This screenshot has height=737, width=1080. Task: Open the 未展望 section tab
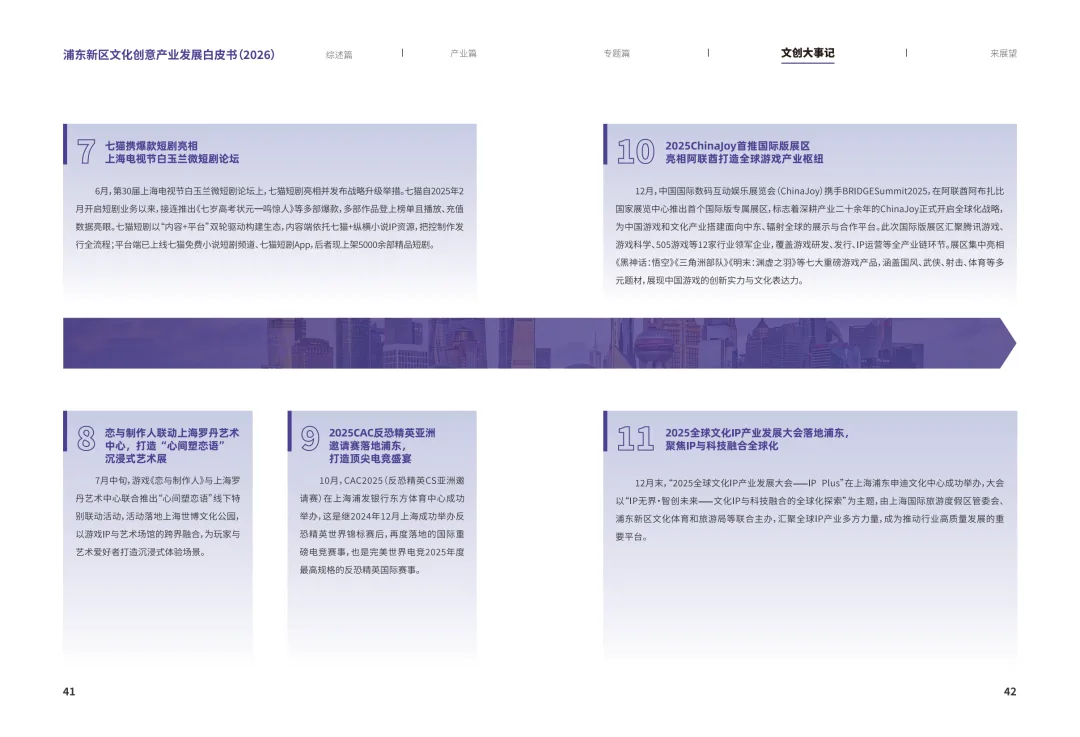point(1003,53)
